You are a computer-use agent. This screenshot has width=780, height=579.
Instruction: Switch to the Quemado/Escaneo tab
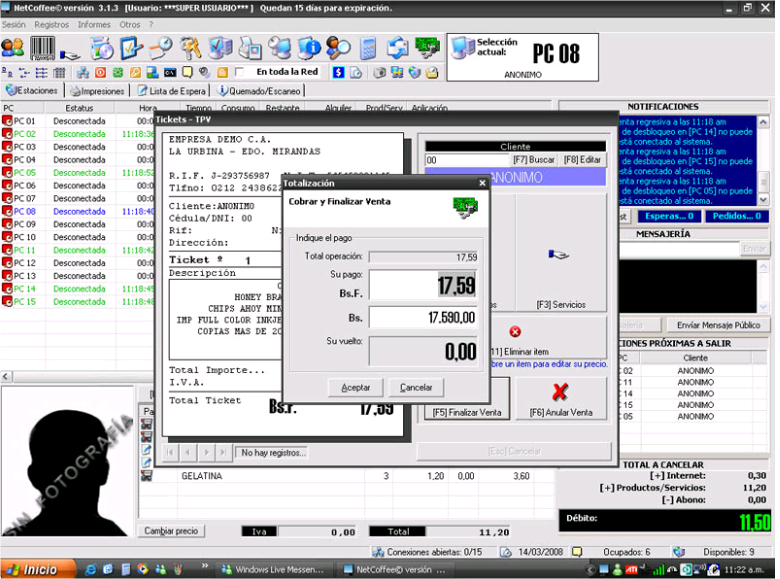(x=260, y=91)
